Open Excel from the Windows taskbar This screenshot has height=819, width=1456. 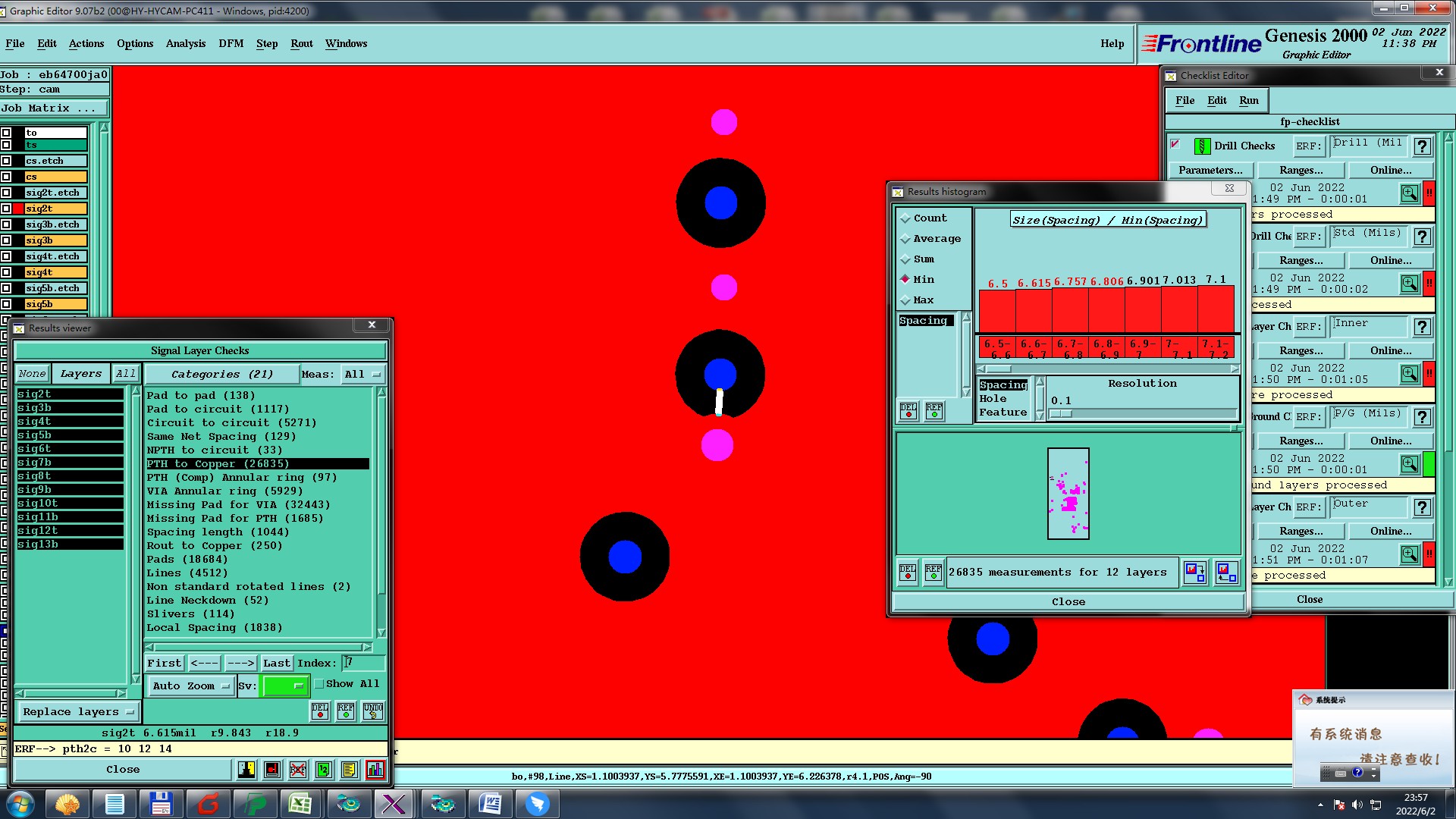pyautogui.click(x=300, y=804)
